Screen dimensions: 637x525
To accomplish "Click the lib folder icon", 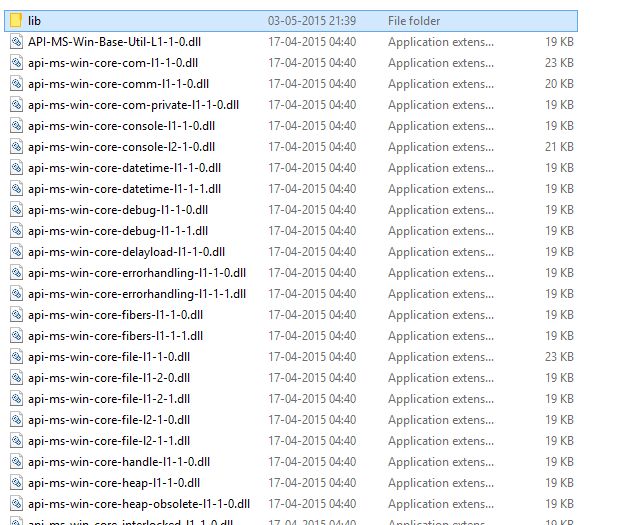I will click(x=16, y=21).
